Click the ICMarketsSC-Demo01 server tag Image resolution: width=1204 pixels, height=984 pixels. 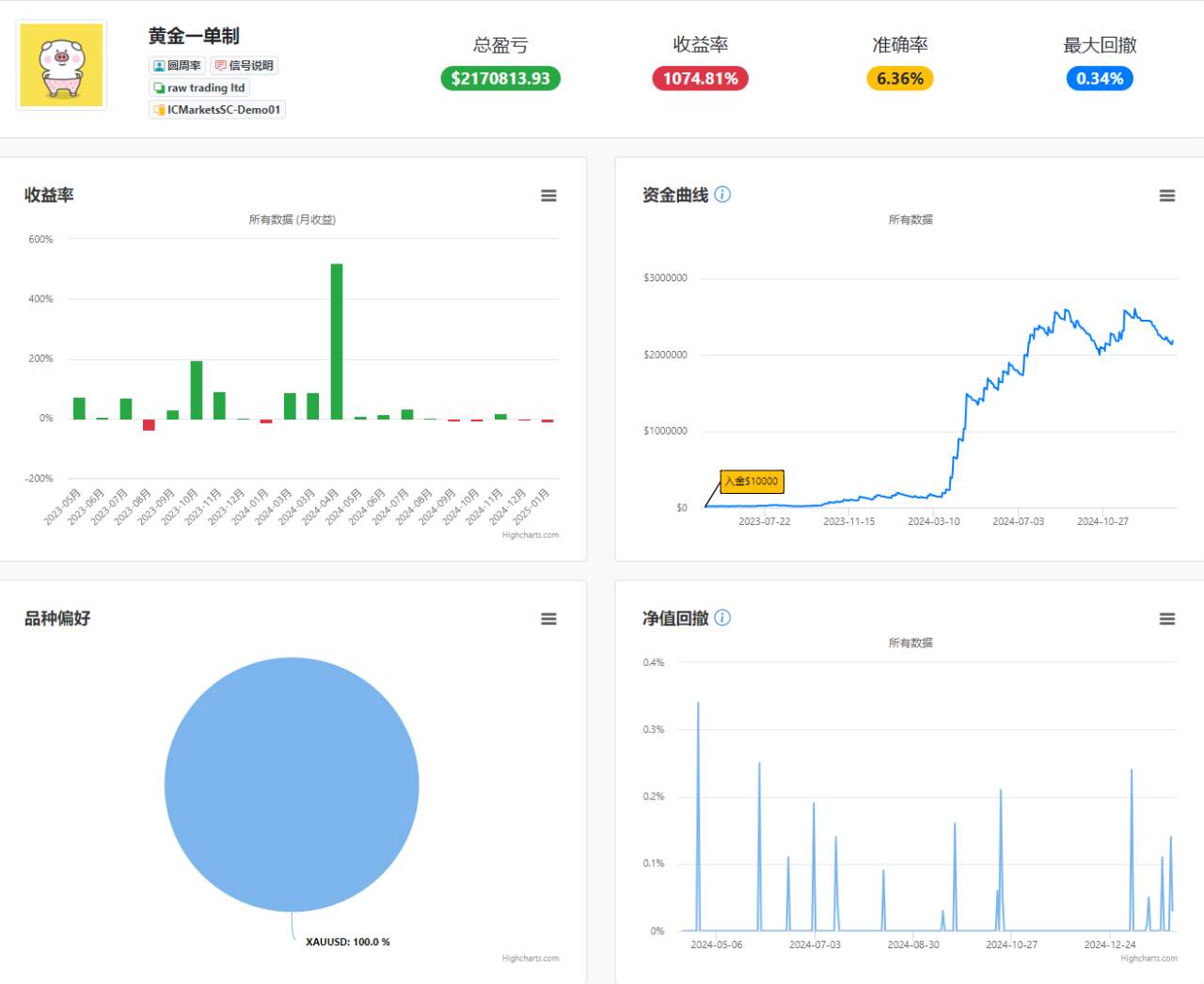click(216, 110)
